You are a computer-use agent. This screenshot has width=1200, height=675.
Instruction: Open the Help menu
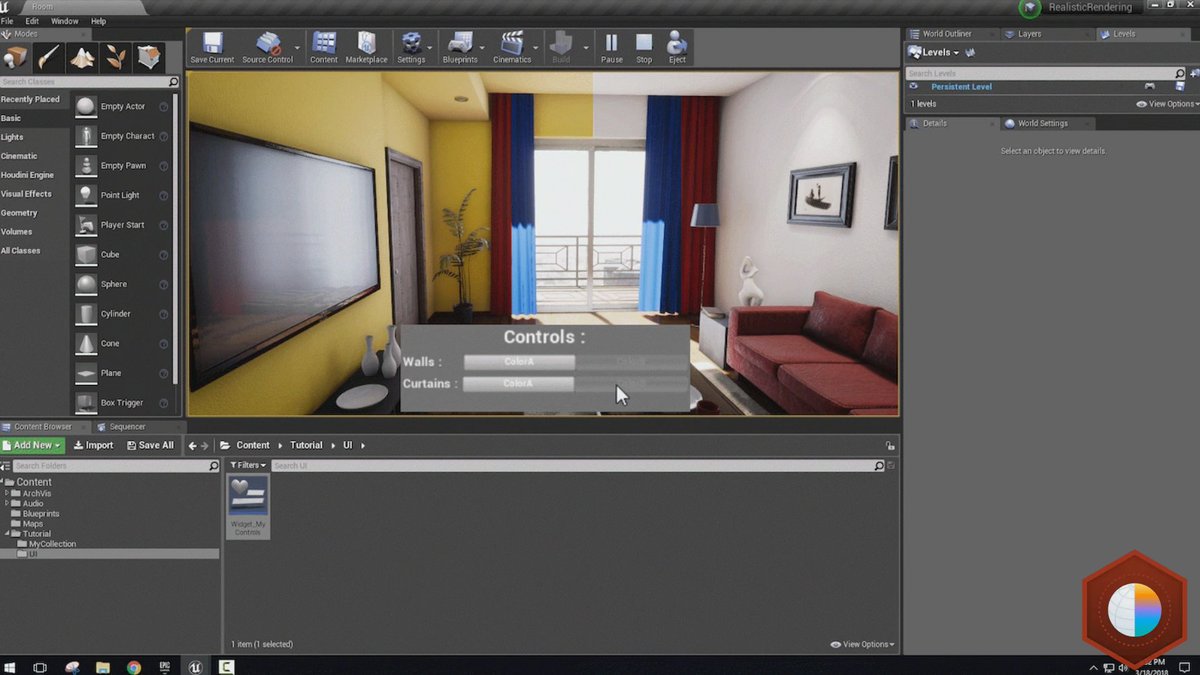point(98,21)
